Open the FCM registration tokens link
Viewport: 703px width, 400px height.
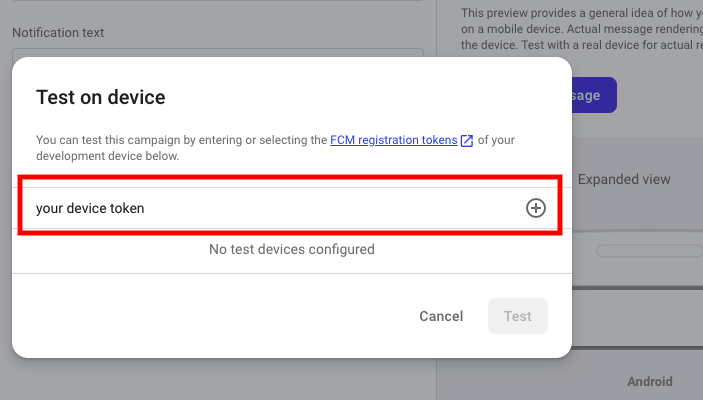tap(393, 140)
